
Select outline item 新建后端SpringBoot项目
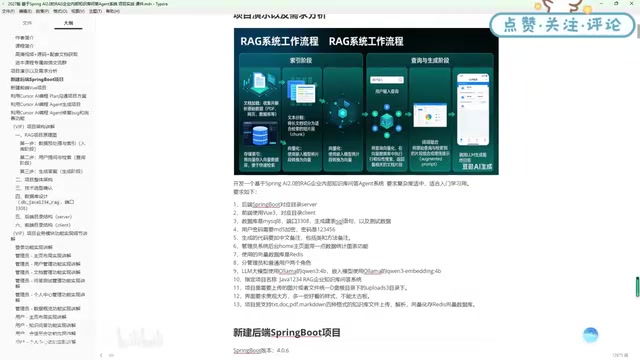click(x=37, y=79)
